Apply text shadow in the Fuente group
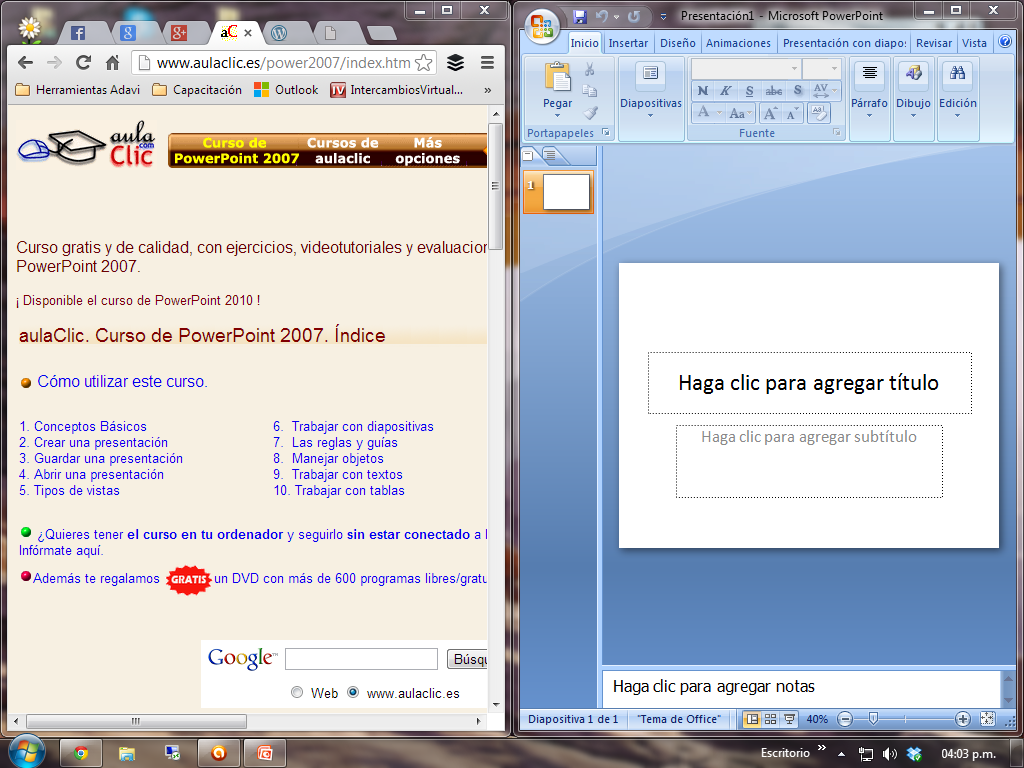 [x=797, y=91]
